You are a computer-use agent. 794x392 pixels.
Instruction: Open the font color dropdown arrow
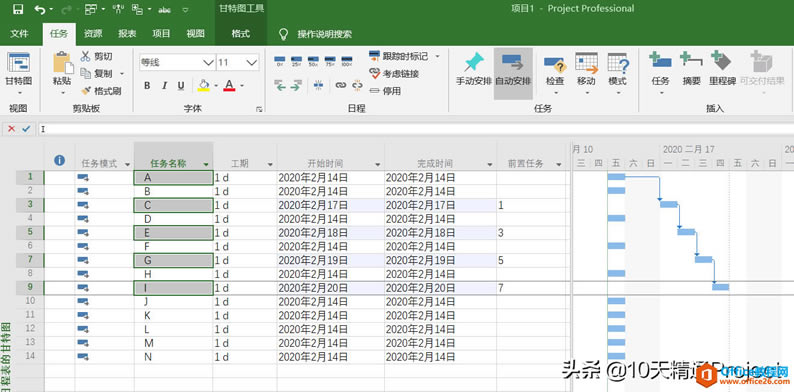tap(242, 86)
